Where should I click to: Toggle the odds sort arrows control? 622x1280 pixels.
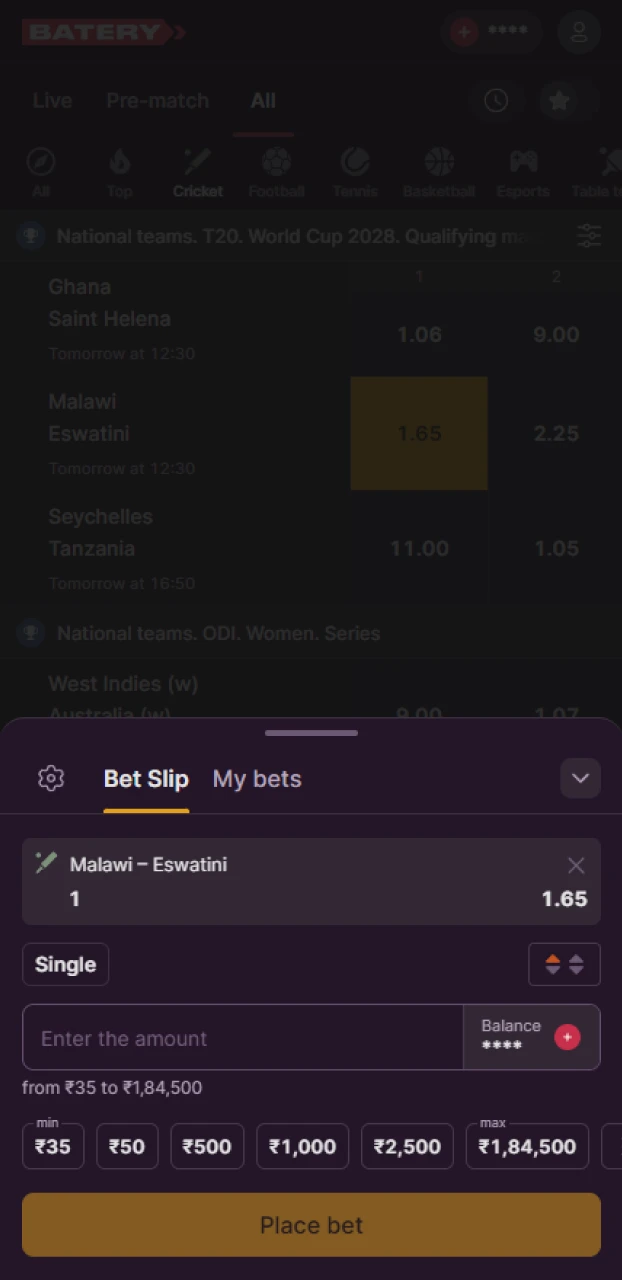coord(564,964)
